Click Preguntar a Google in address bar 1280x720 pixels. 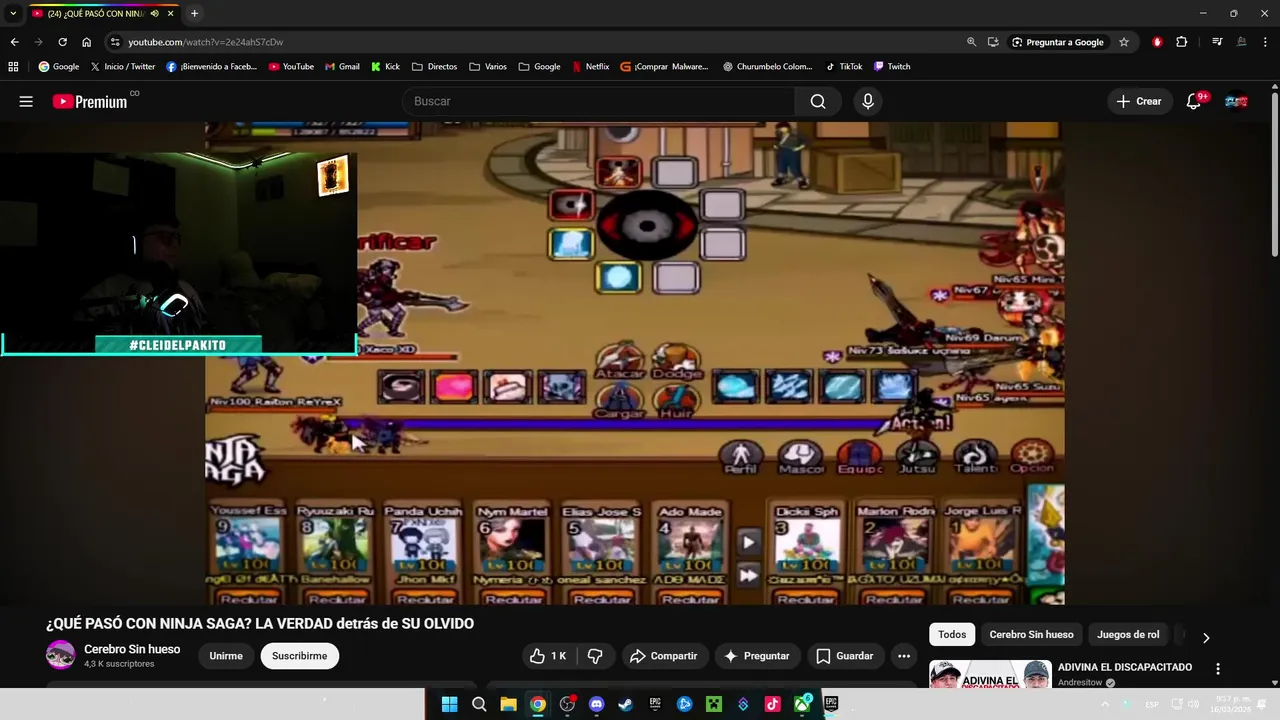click(1058, 42)
